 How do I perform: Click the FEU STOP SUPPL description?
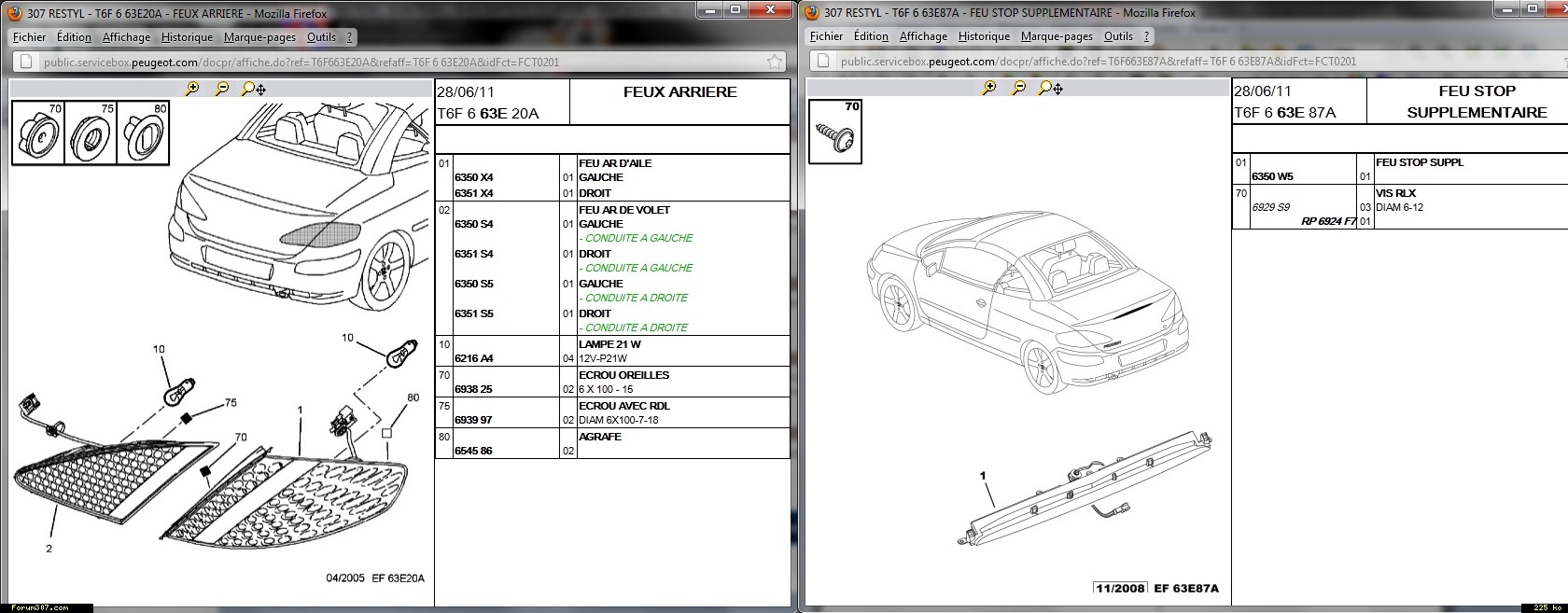tap(1420, 162)
